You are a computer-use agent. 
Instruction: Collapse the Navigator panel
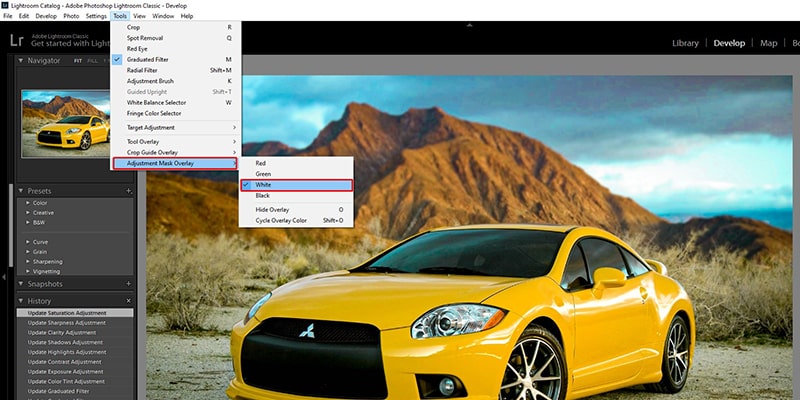pyautogui.click(x=21, y=60)
